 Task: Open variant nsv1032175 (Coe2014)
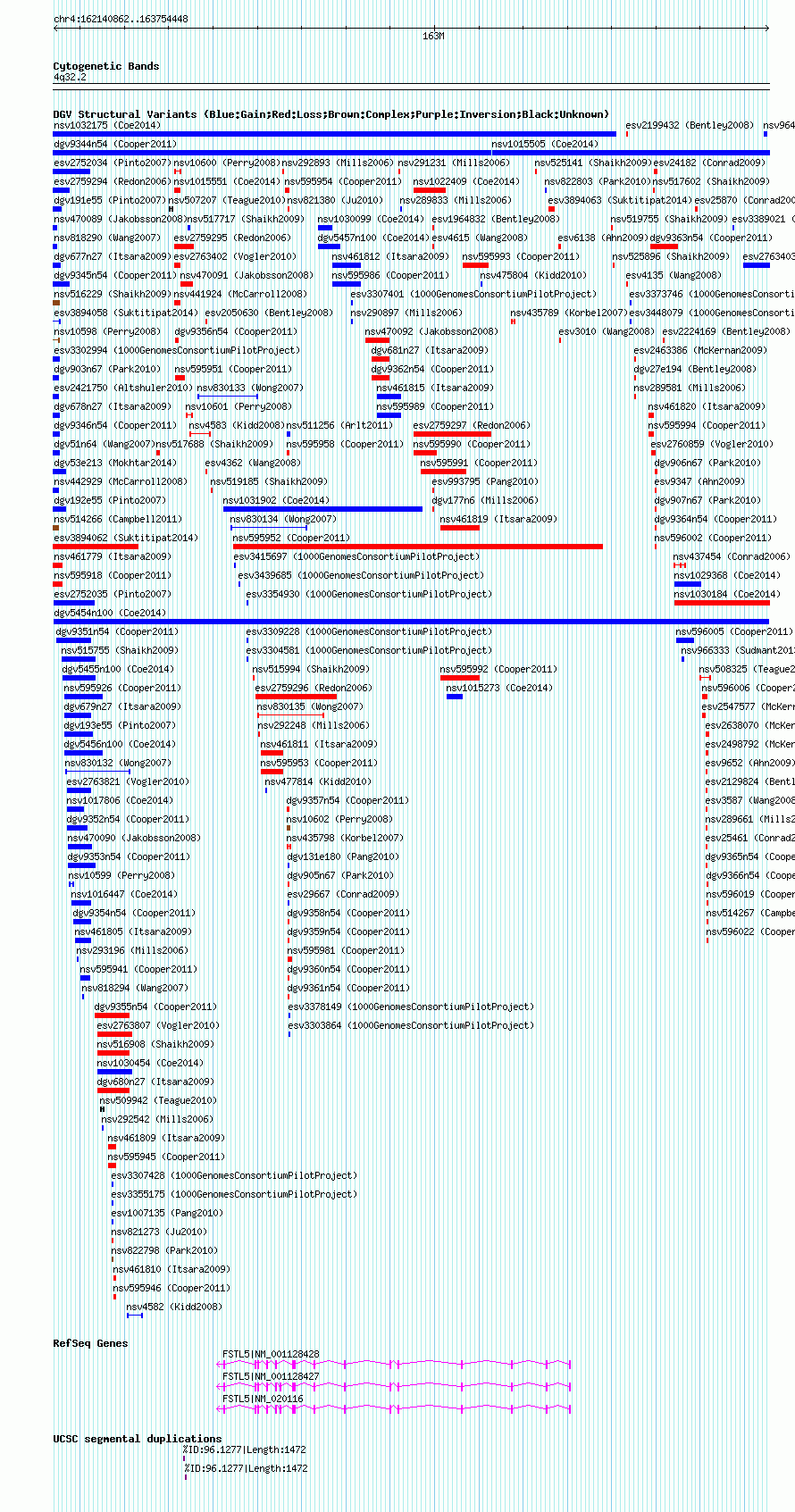pos(107,125)
